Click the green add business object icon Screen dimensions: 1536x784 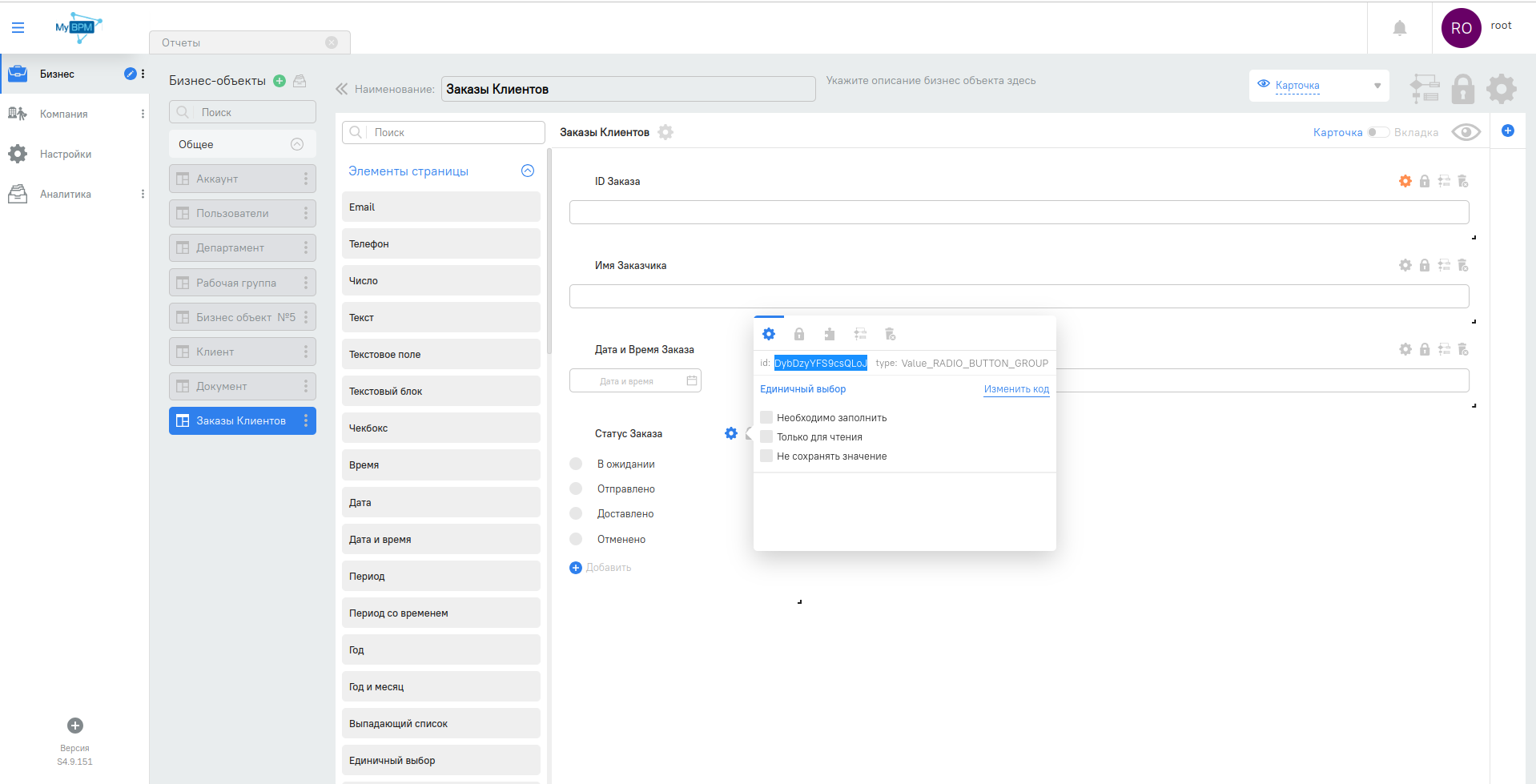[x=279, y=81]
